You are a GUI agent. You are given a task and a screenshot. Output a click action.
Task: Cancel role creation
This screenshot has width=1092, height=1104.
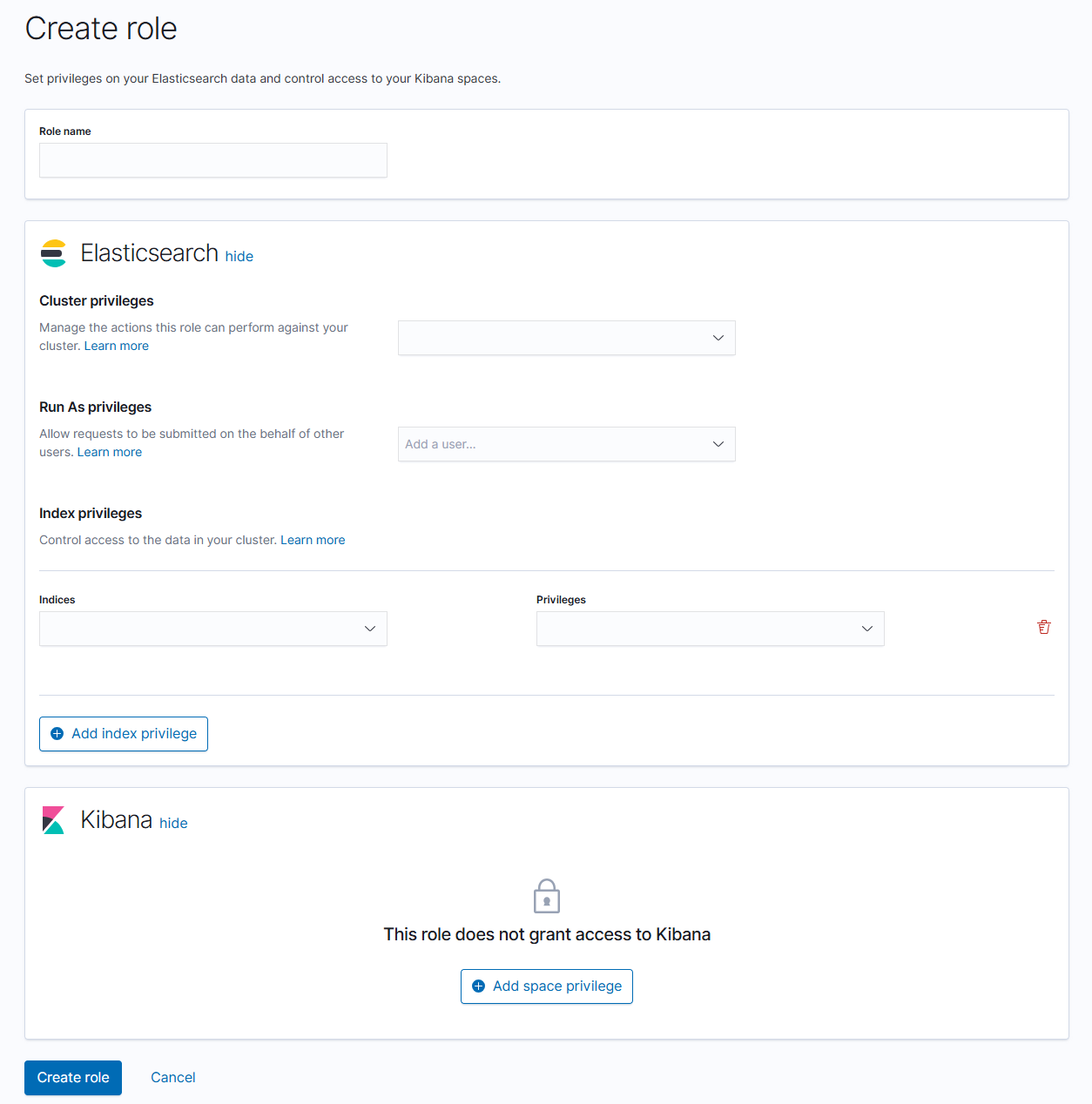(173, 1078)
